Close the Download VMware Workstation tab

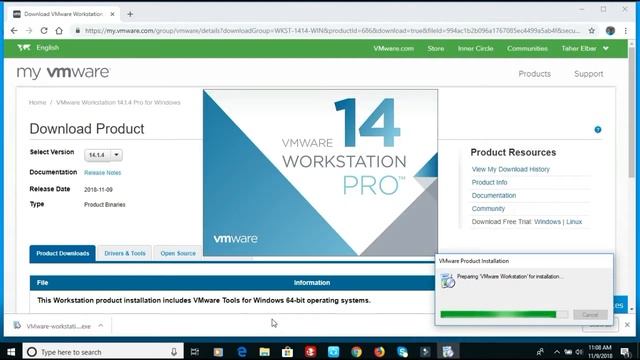coord(112,14)
